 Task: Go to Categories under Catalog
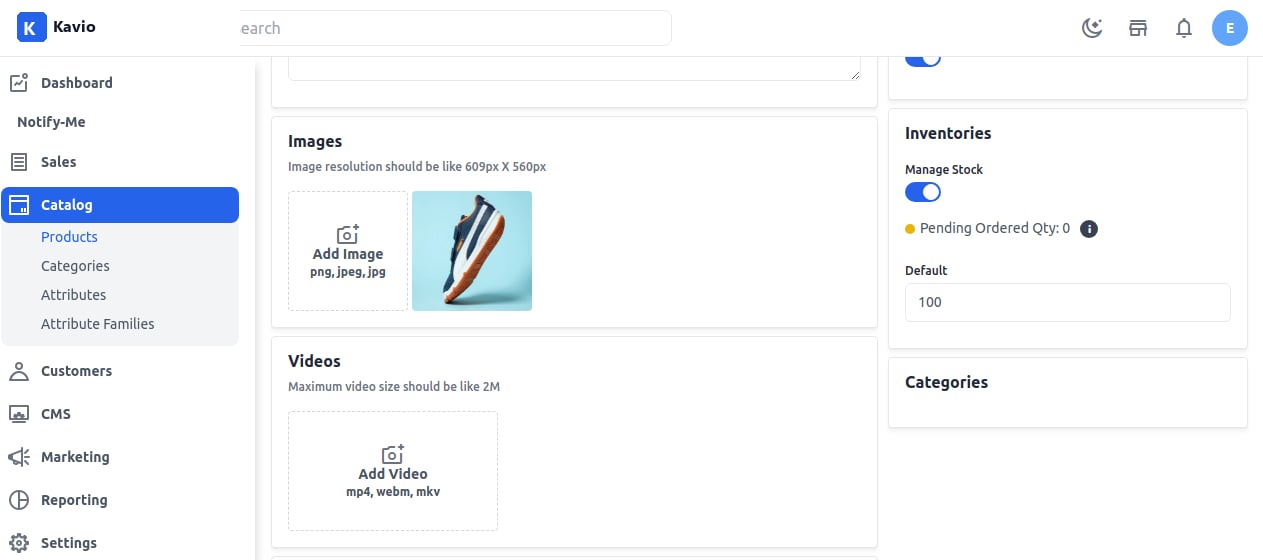pos(75,266)
